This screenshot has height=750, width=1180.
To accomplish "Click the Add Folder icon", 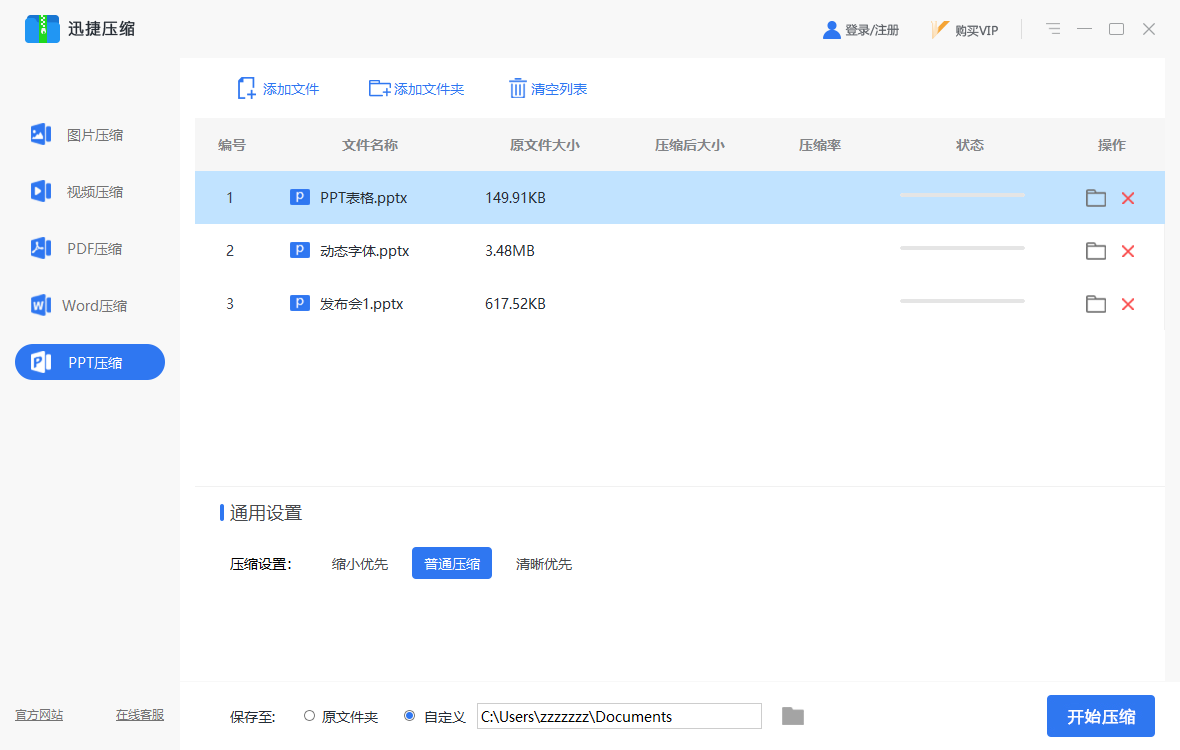I will point(379,89).
